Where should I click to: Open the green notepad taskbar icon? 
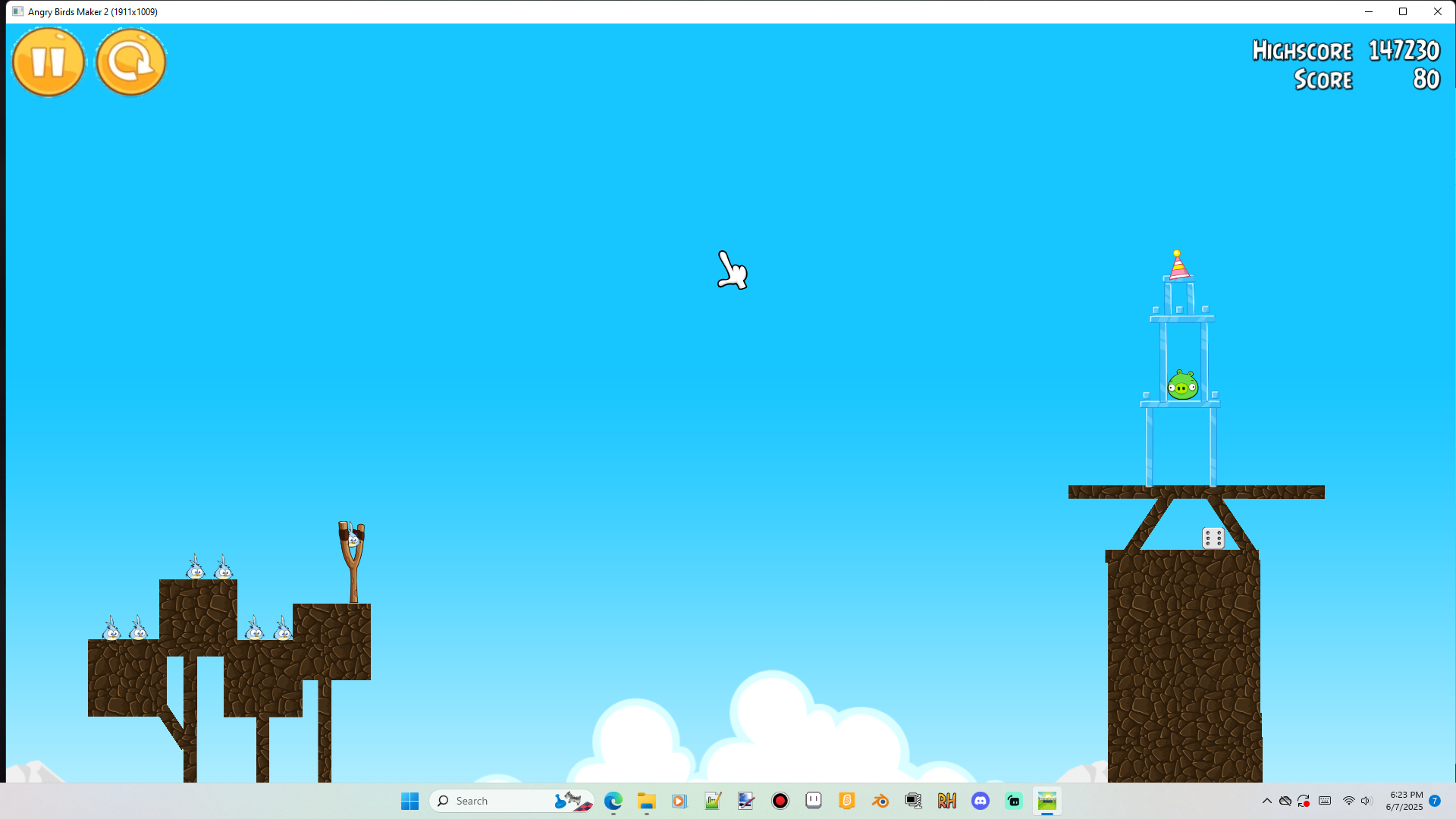coord(713,801)
